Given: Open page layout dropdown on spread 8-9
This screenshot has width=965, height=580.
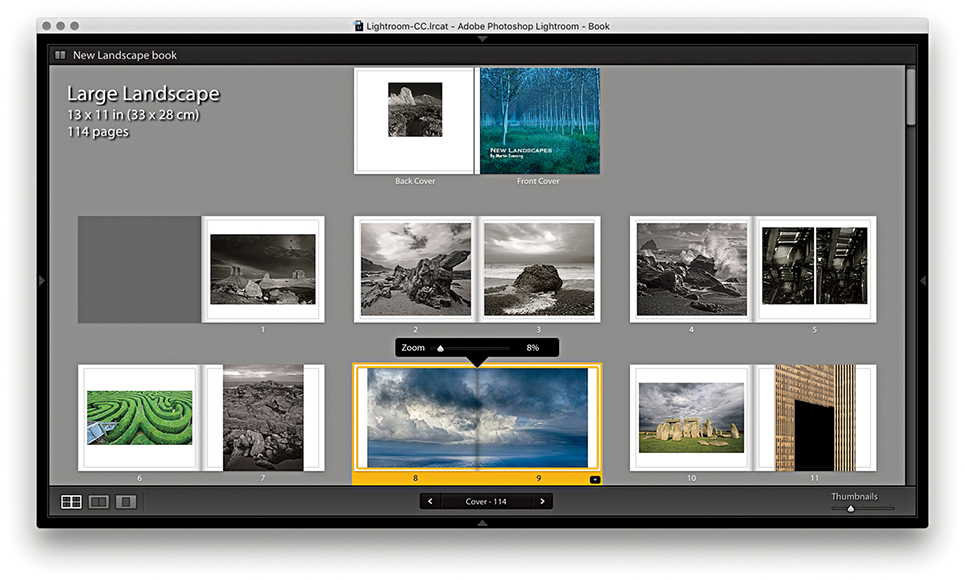Looking at the screenshot, I should tap(595, 480).
